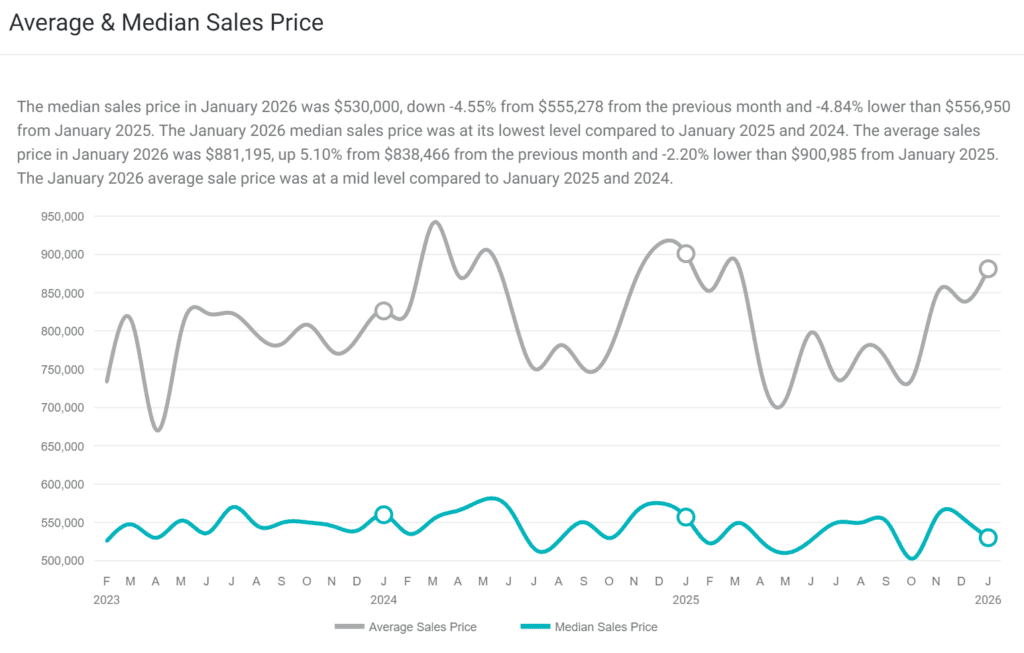Click the 2024 year label on x-axis

(383, 600)
